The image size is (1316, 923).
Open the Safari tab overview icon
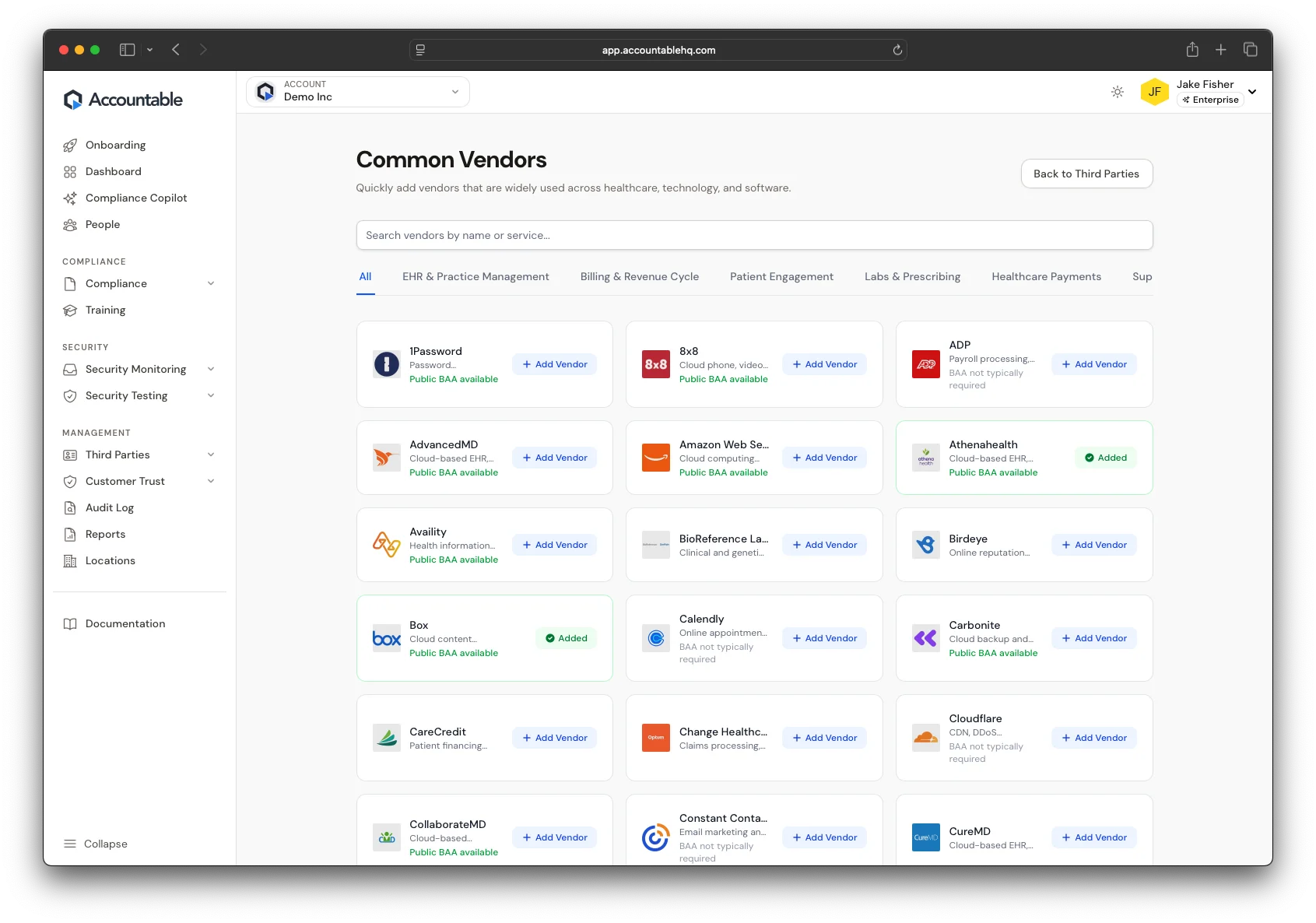[1251, 50]
